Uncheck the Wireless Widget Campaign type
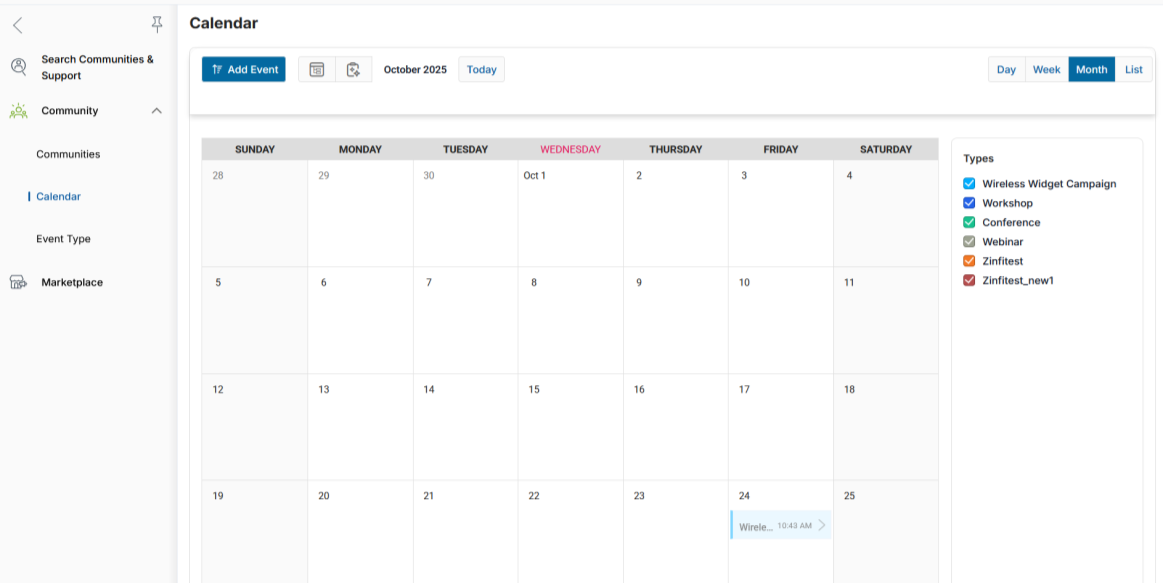Screen dimensions: 1163x583 [969, 183]
